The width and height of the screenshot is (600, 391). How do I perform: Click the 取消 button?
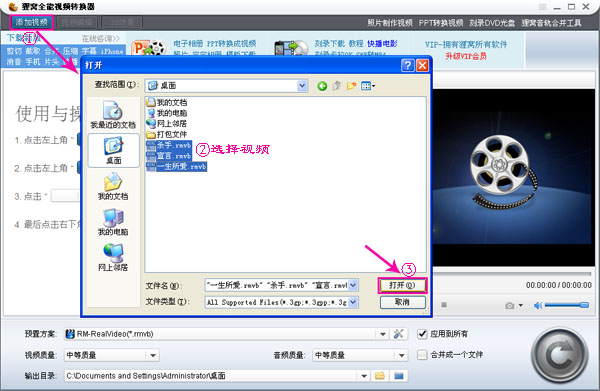pos(403,302)
